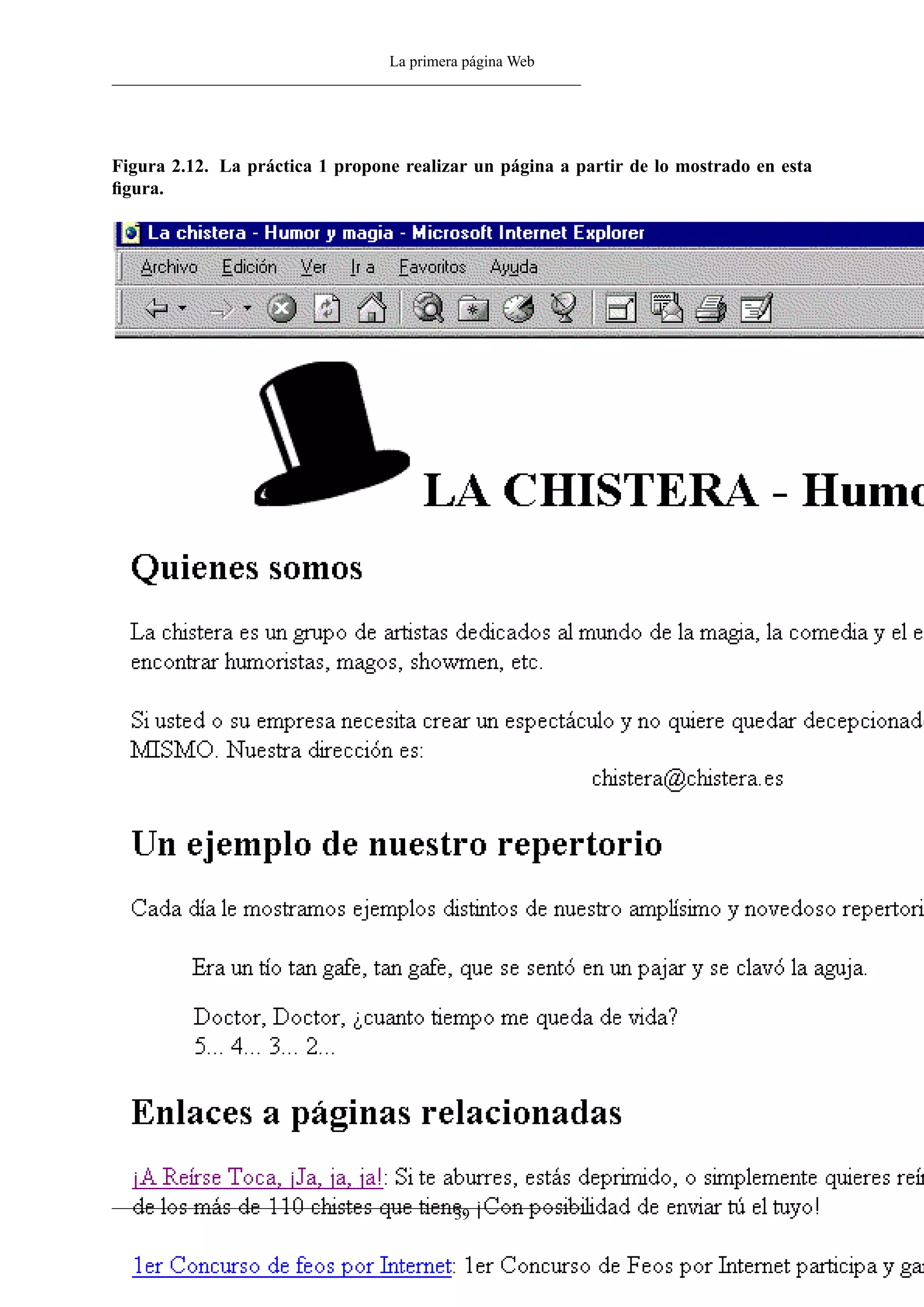Click the Fullscreen toolbar icon
Screen dimensions: 924x1307
(x=620, y=309)
